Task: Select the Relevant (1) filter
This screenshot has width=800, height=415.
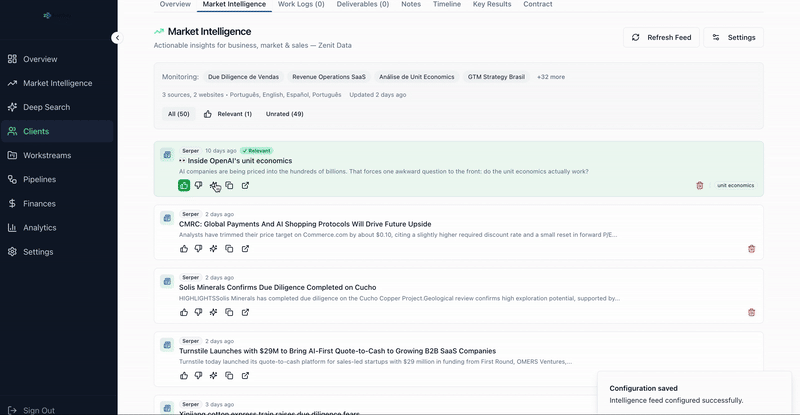Action: point(228,114)
